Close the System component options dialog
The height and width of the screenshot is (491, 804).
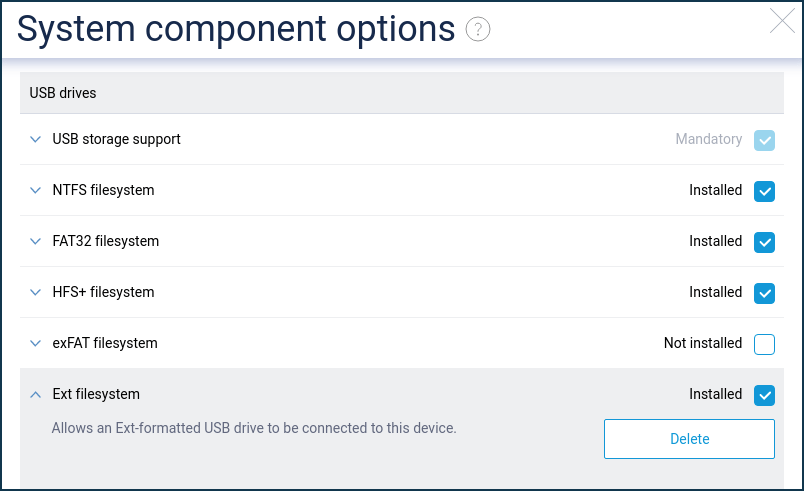pos(782,21)
